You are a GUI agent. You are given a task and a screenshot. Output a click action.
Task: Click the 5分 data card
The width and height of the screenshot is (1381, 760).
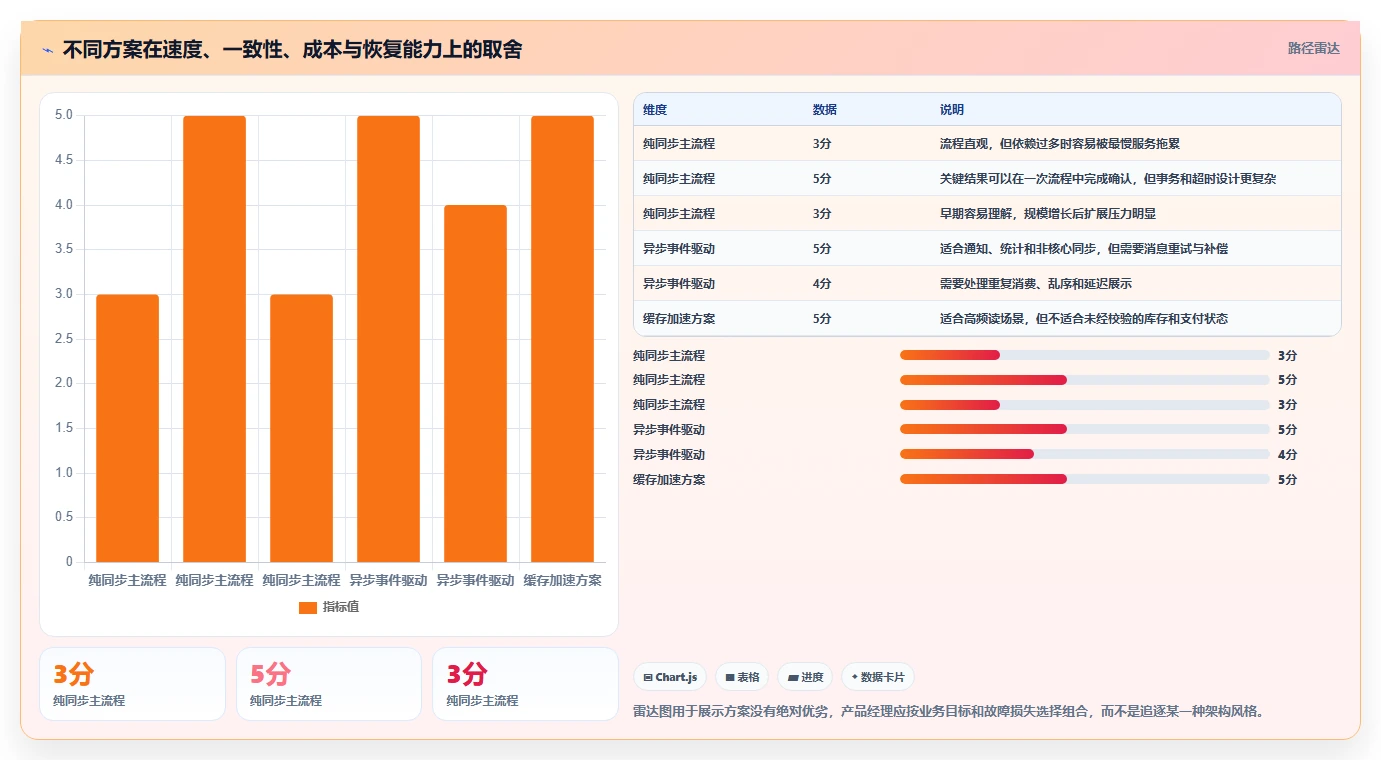(327, 684)
